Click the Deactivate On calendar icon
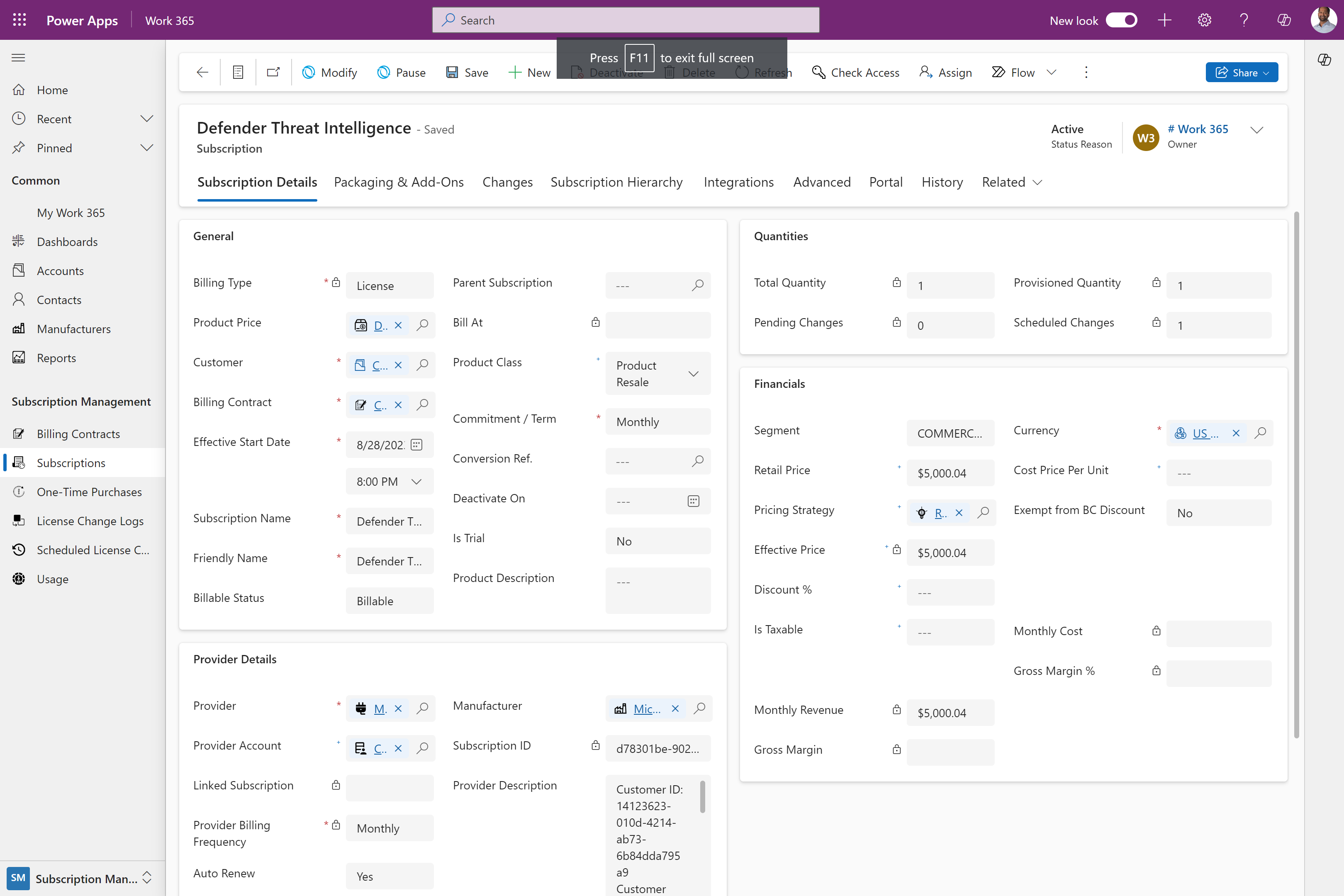This screenshot has height=896, width=1344. (x=693, y=501)
